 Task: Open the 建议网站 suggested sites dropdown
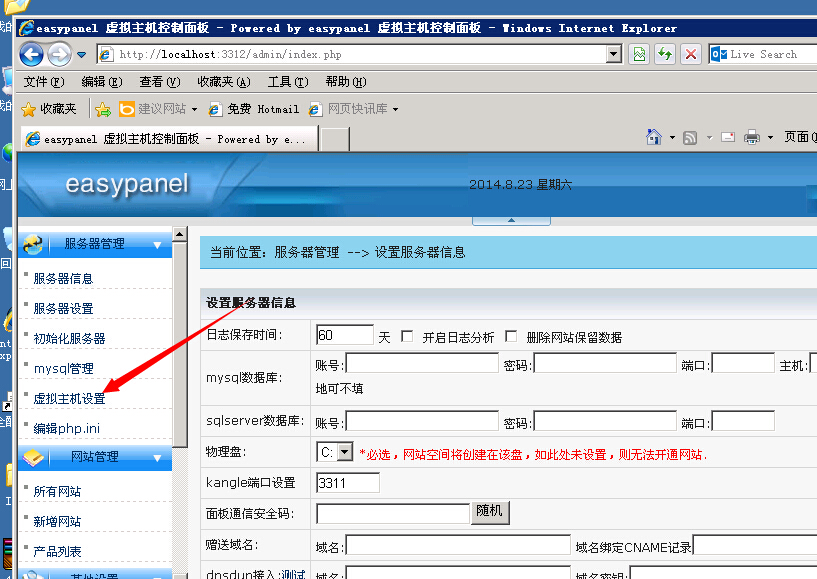(x=158, y=109)
